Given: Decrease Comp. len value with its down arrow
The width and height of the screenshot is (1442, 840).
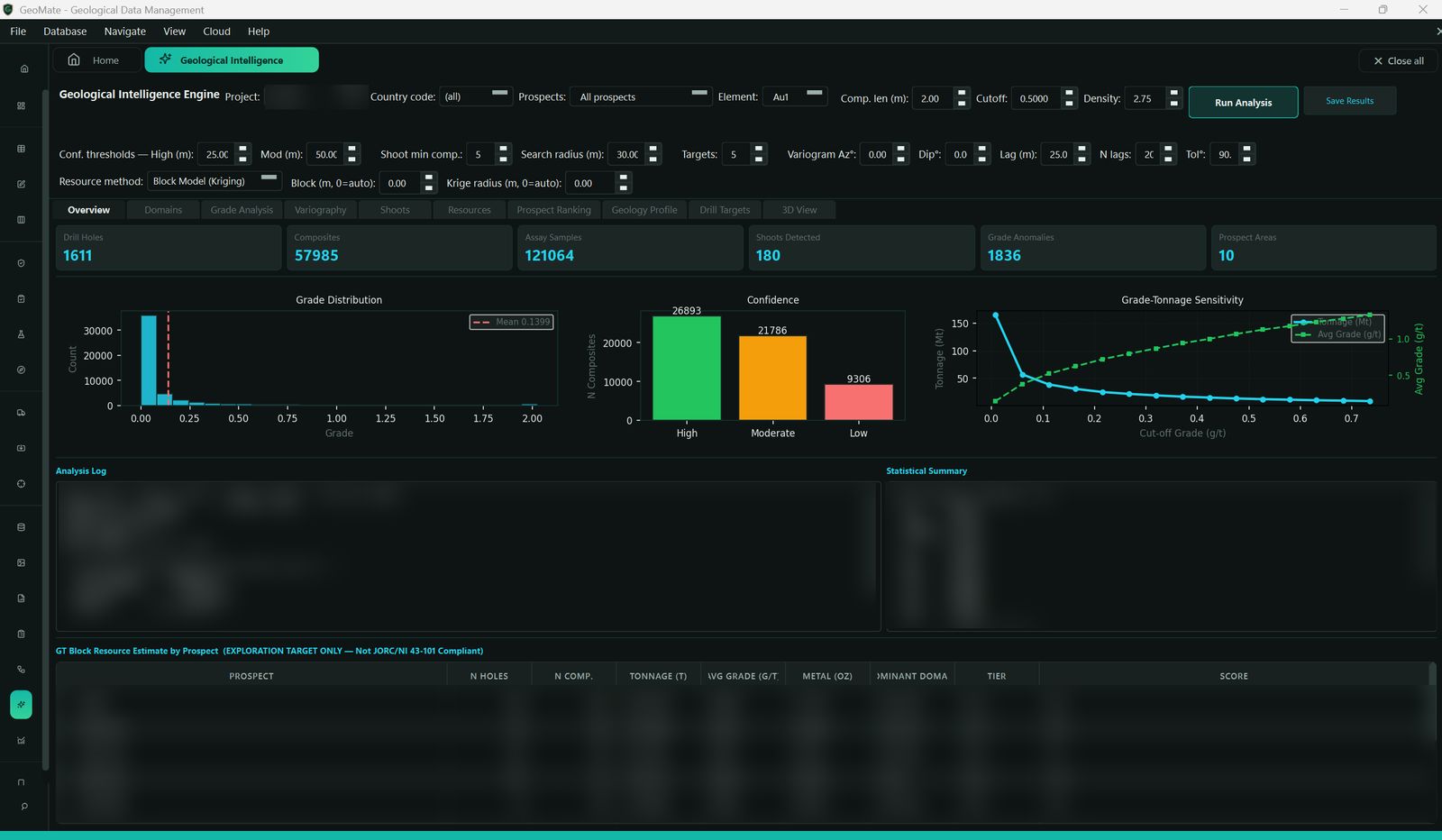Looking at the screenshot, I should [962, 103].
